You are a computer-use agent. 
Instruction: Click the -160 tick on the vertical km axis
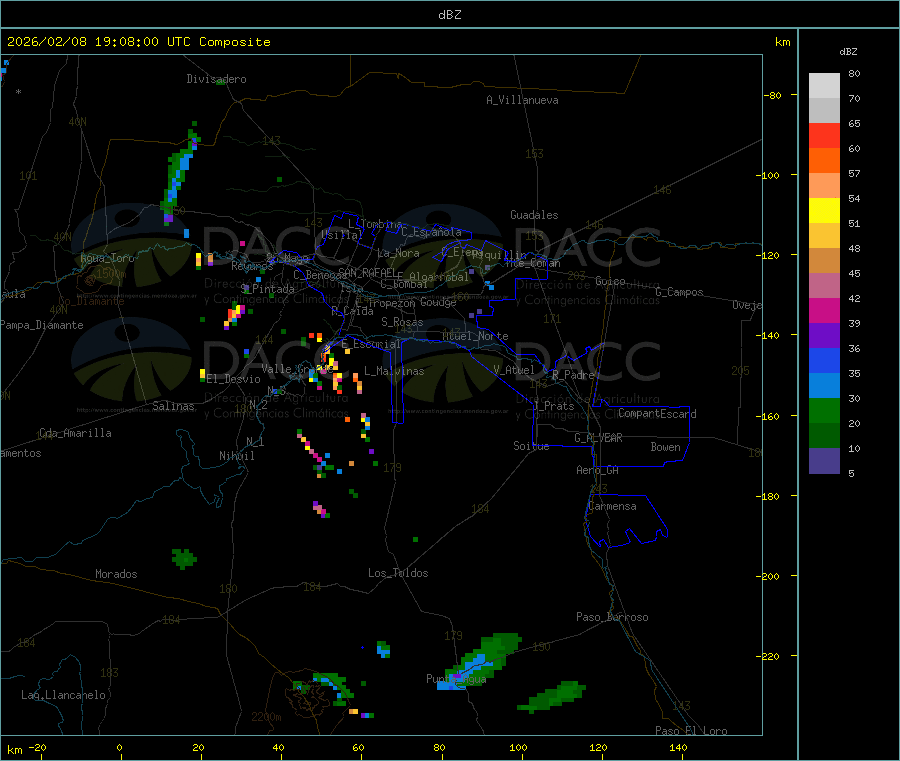[771, 416]
